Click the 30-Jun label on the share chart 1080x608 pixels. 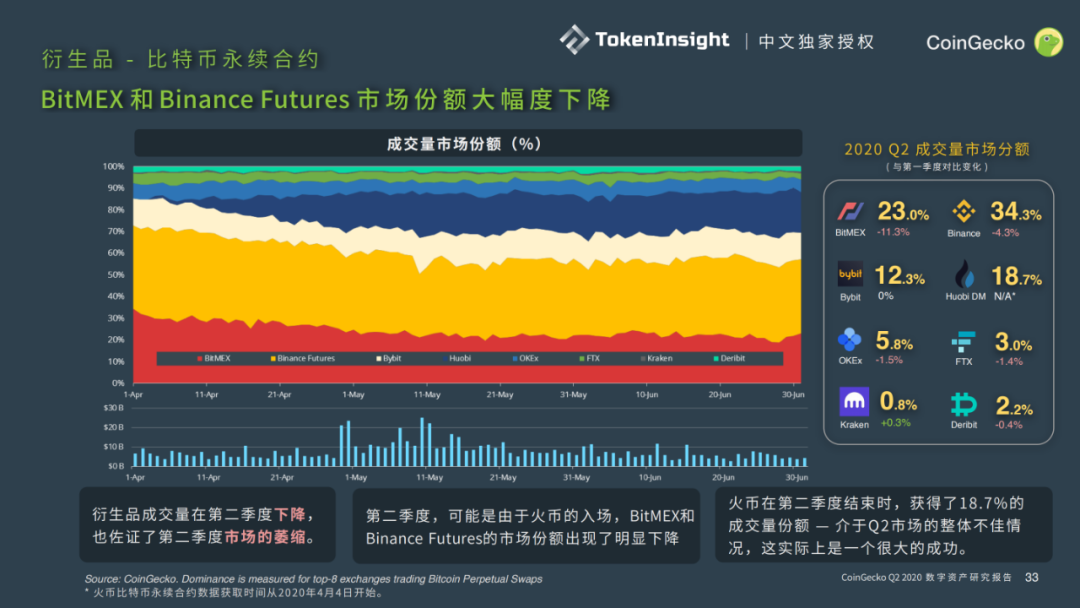coord(793,394)
